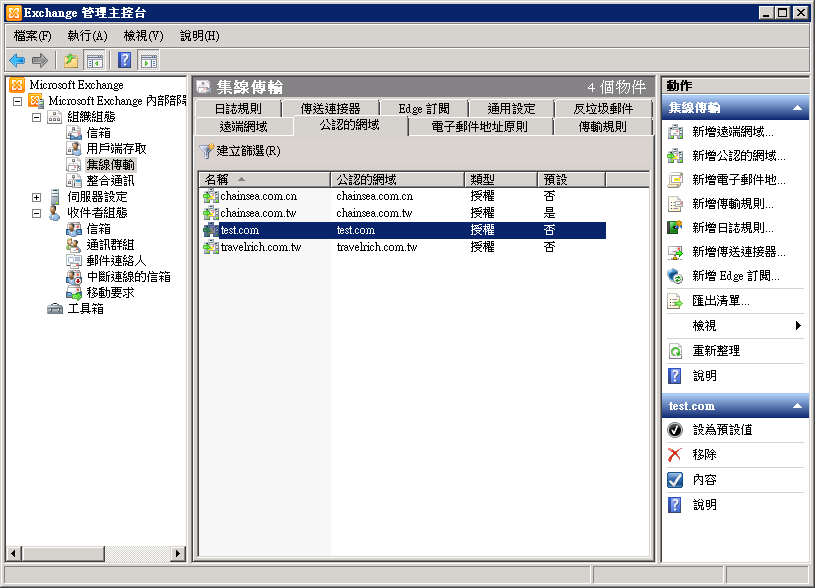The height and width of the screenshot is (588, 815).
Task: Click the chainsea.com.cn domain row icon
Action: point(211,197)
